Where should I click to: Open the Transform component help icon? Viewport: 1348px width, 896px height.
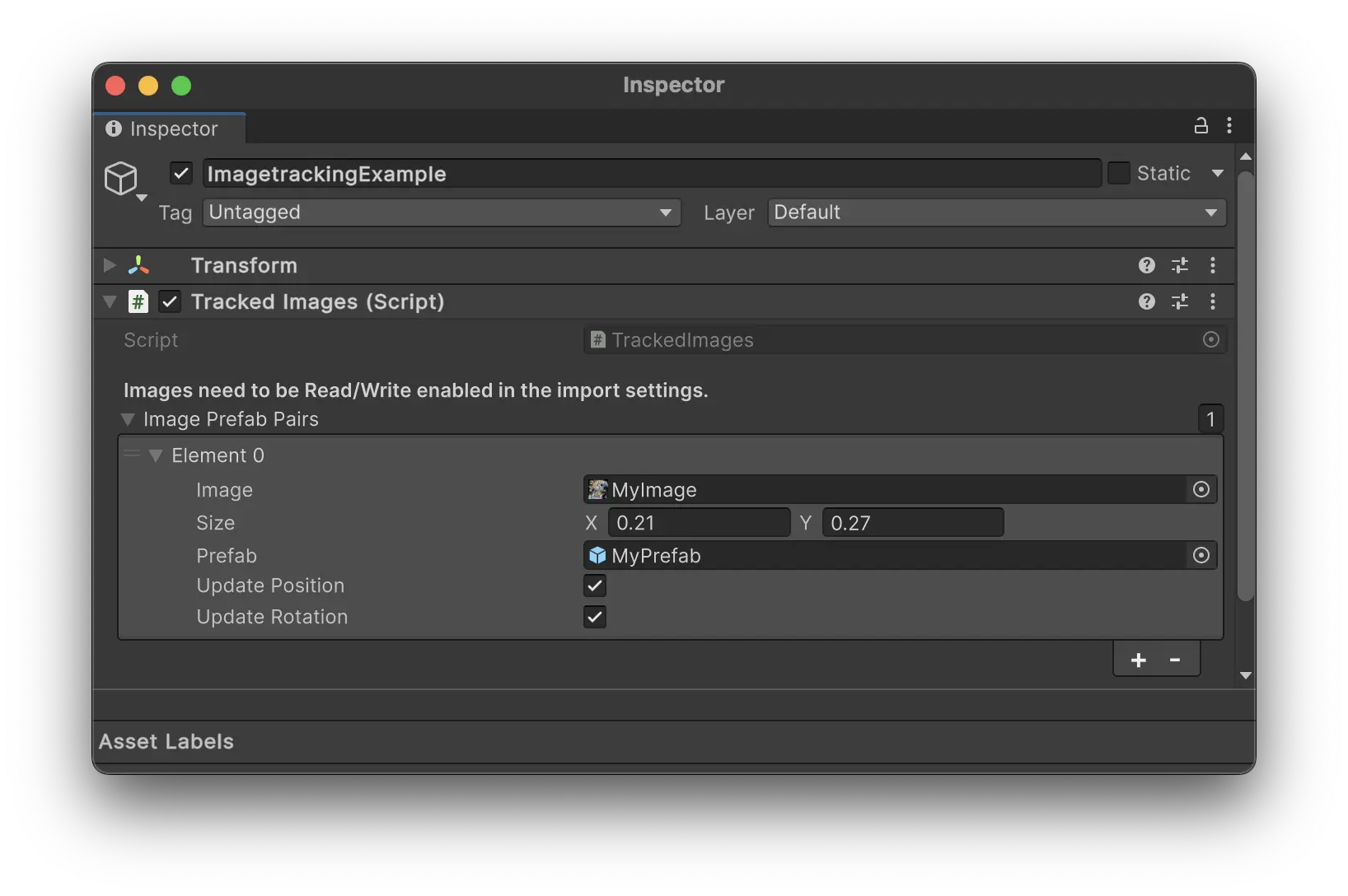[x=1146, y=265]
